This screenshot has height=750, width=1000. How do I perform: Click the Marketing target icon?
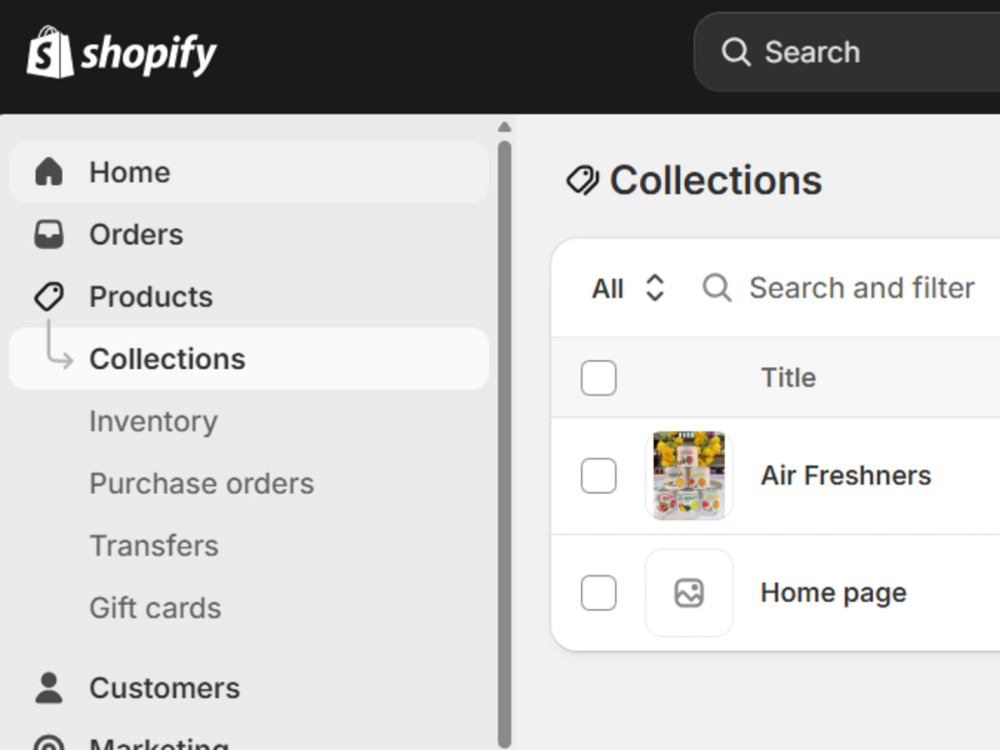49,744
